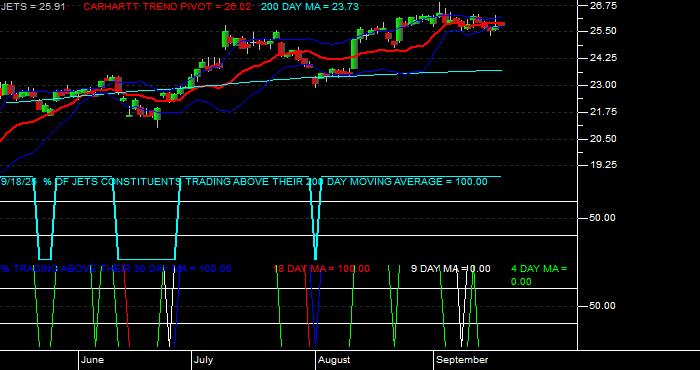The image size is (700, 370).
Task: Click the 19.25 price axis label
Action: [x=603, y=165]
